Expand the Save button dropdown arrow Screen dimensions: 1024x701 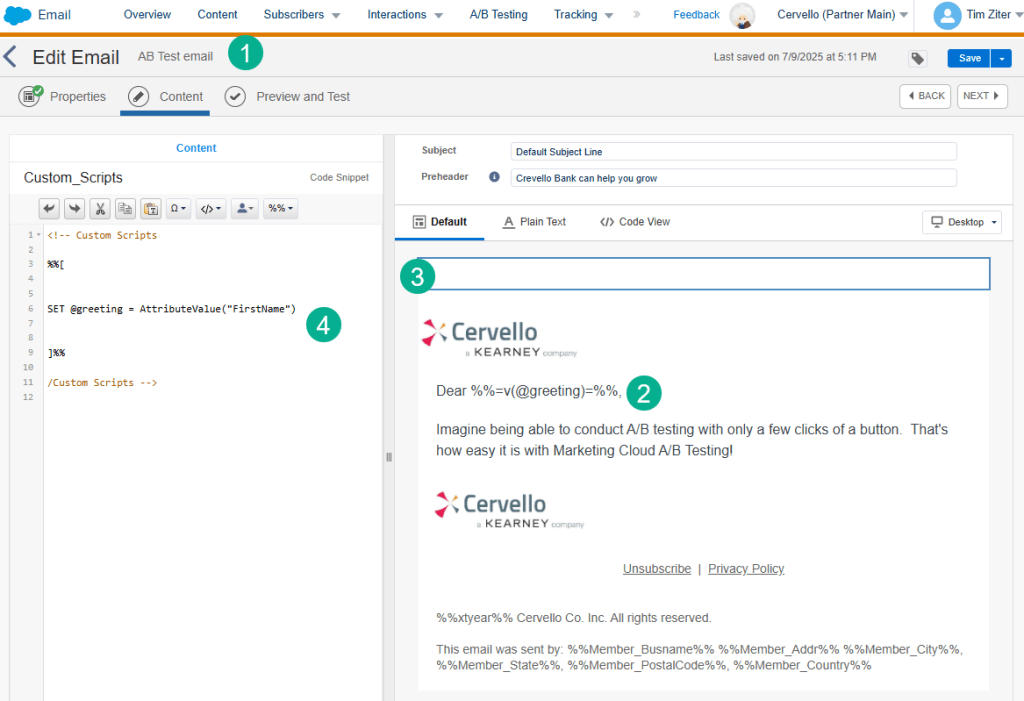pos(1002,58)
